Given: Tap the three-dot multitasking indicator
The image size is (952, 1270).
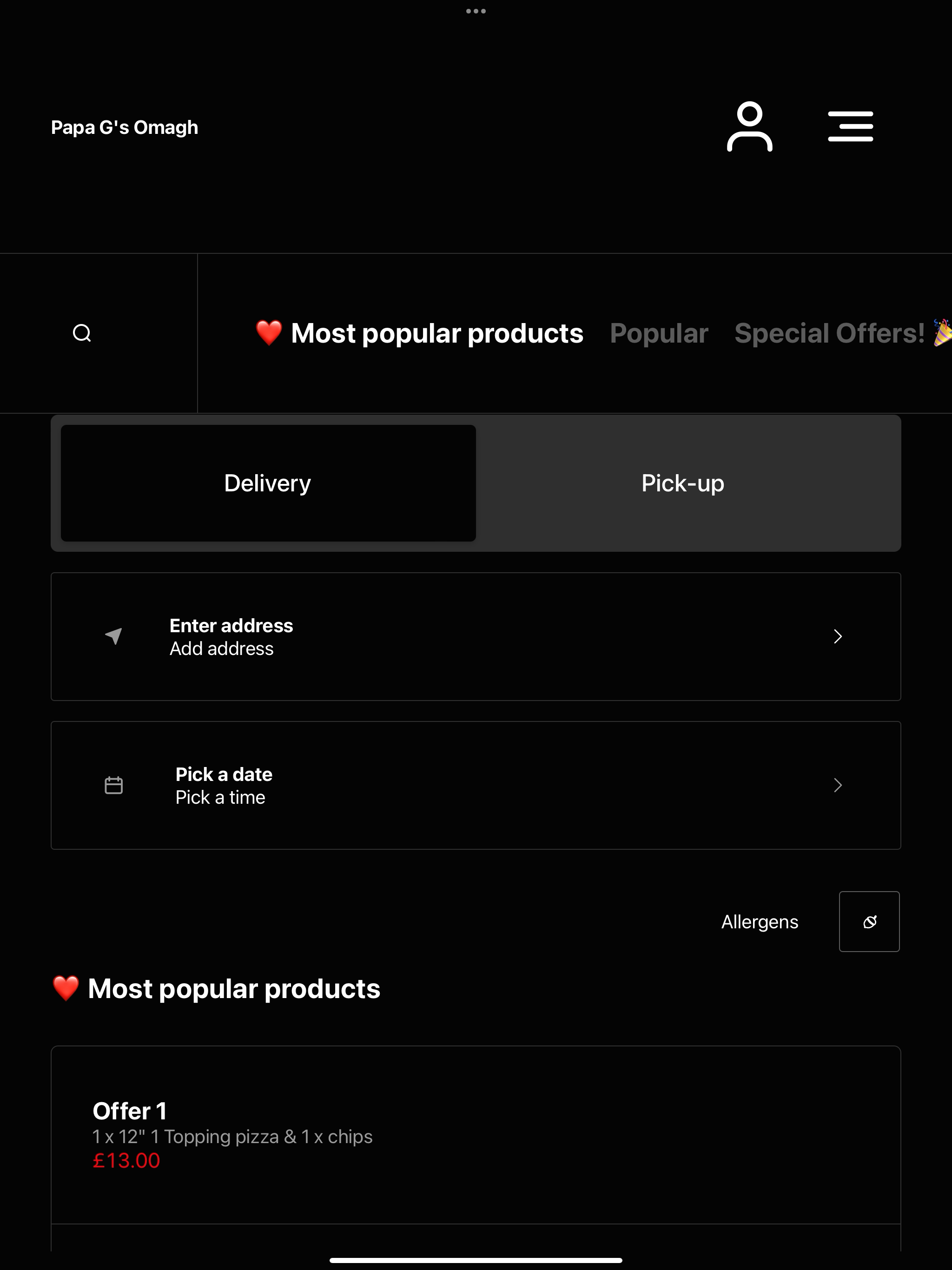Looking at the screenshot, I should pyautogui.click(x=476, y=11).
